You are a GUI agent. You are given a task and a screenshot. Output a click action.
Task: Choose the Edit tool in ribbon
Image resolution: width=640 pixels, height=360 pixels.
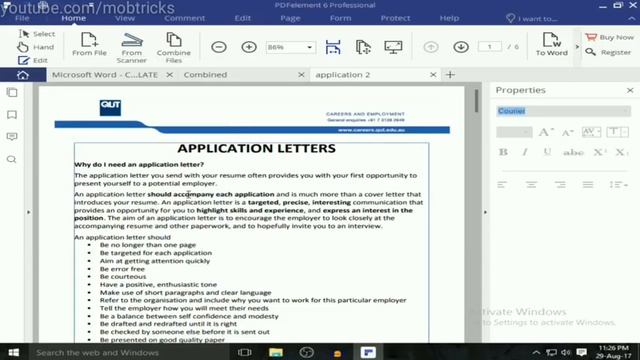33,60
